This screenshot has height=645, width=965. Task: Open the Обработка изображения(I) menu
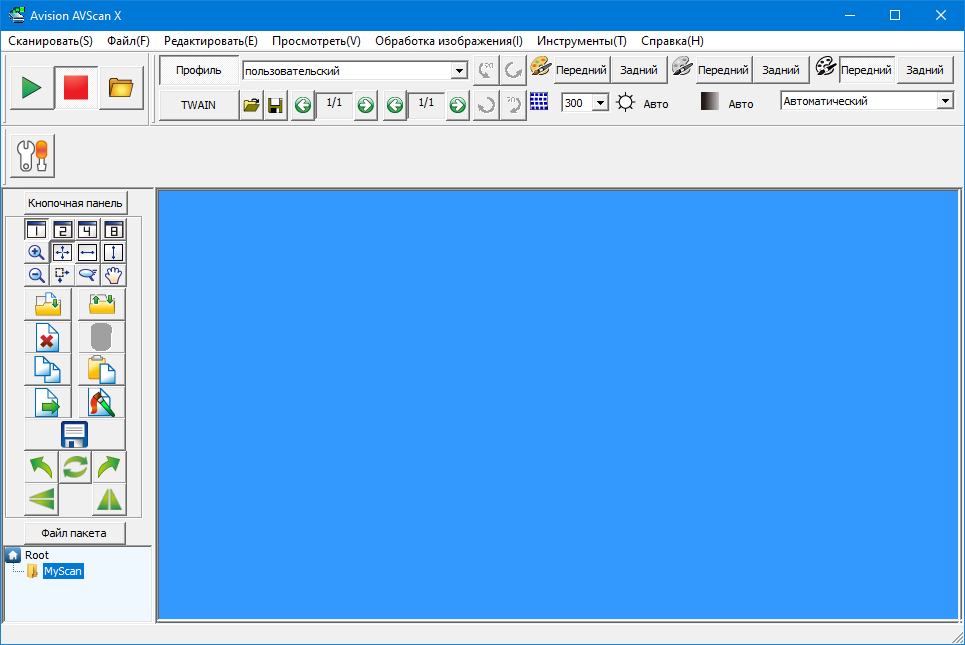[449, 41]
